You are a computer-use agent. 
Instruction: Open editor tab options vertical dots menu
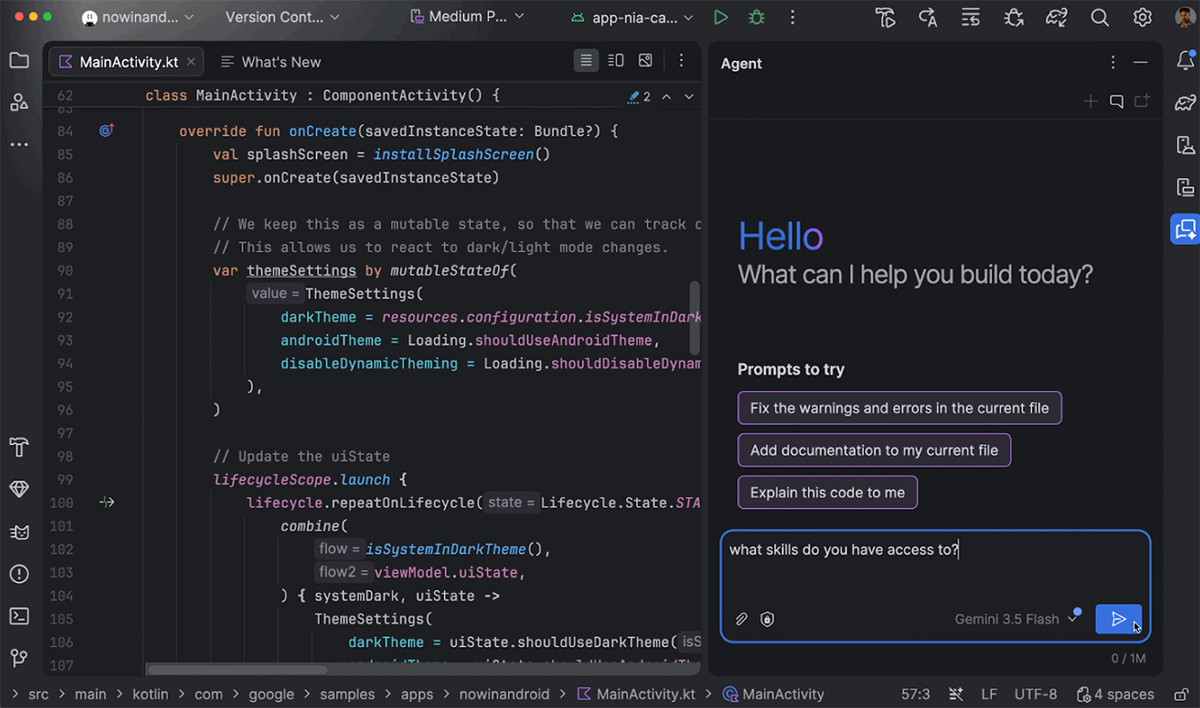(681, 61)
